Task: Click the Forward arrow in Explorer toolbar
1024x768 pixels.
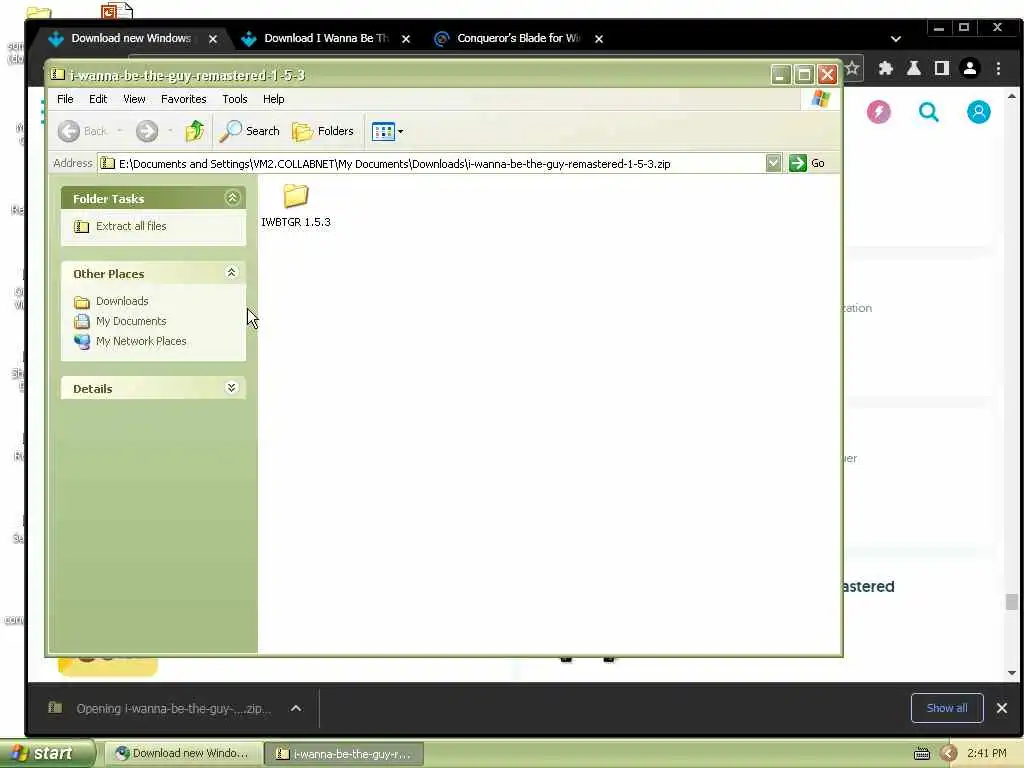Action: tap(147, 131)
